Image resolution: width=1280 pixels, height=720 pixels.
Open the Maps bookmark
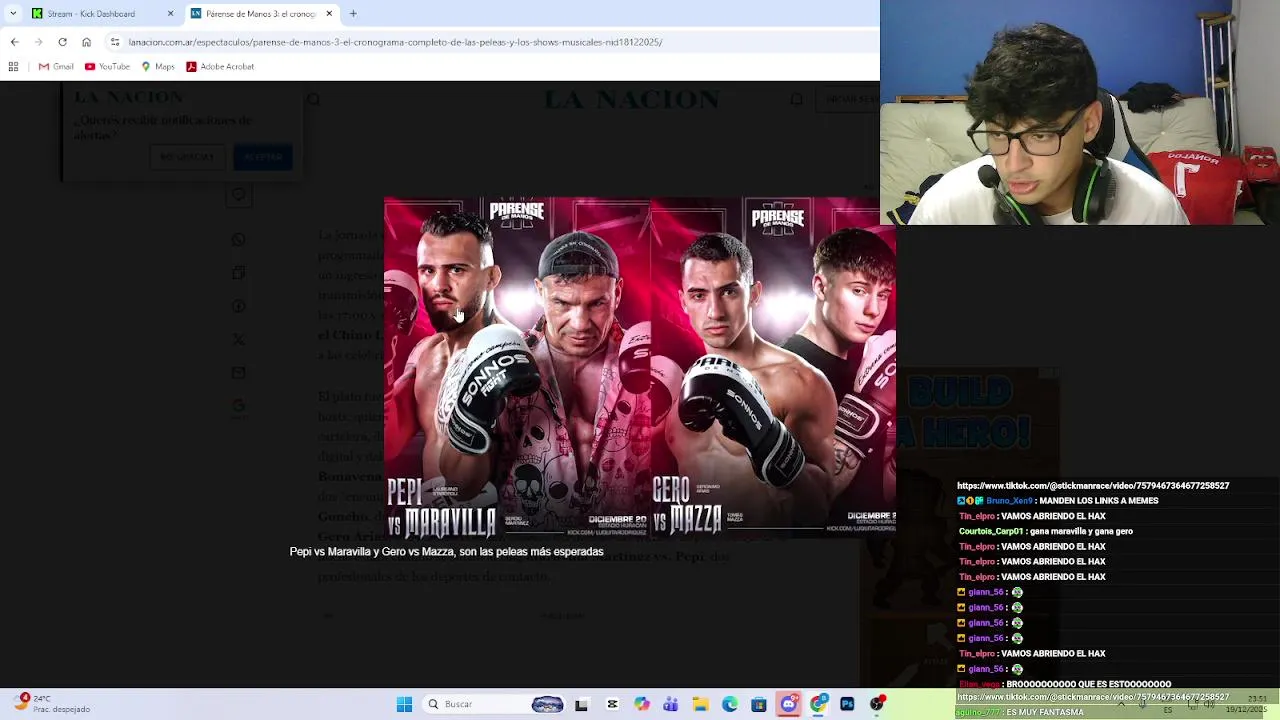pos(158,66)
